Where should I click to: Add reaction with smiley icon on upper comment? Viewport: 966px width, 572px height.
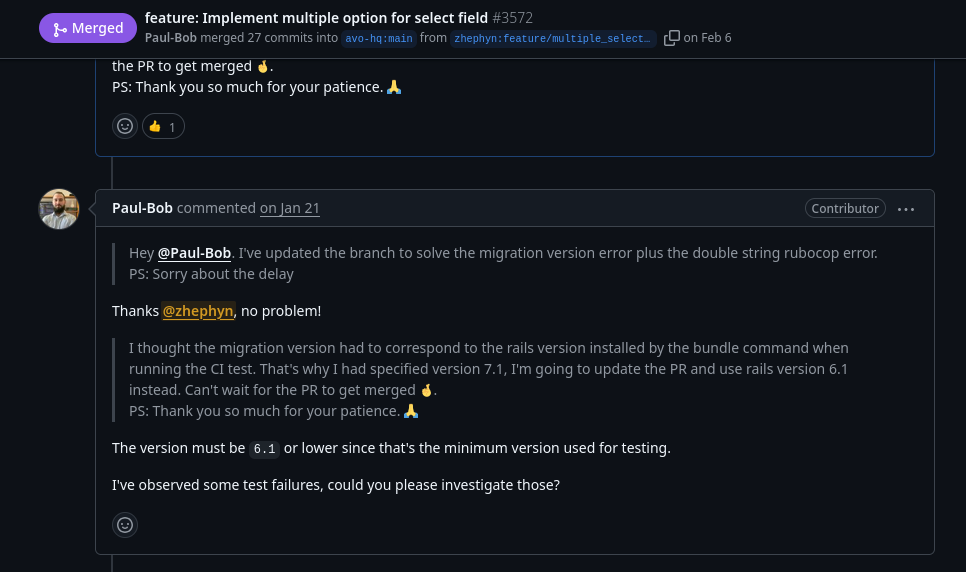[125, 126]
